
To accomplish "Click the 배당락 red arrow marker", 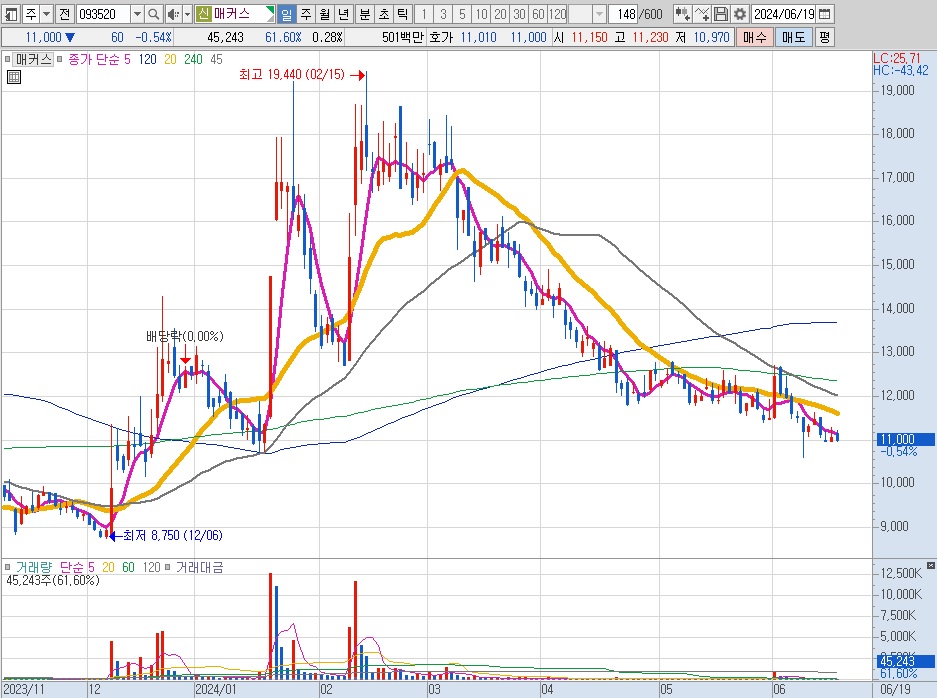I will click(185, 360).
